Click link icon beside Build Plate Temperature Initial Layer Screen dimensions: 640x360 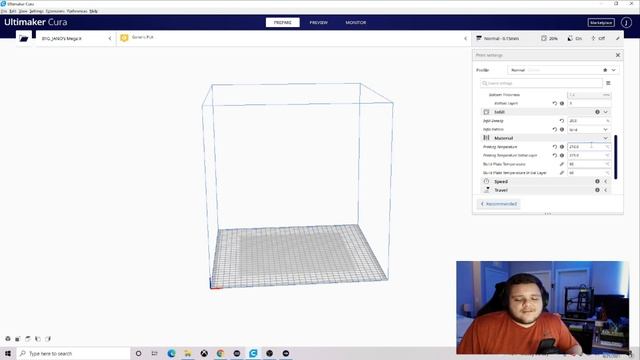562,173
